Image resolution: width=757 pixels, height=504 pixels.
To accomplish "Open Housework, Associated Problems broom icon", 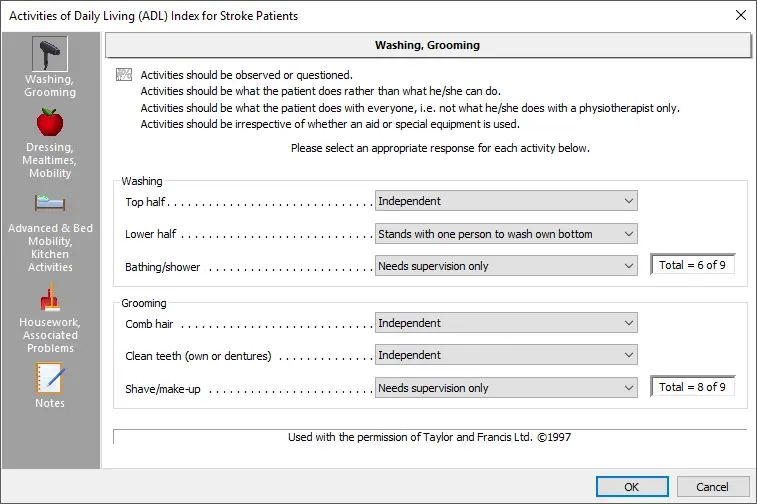I will pyautogui.click(x=50, y=296).
